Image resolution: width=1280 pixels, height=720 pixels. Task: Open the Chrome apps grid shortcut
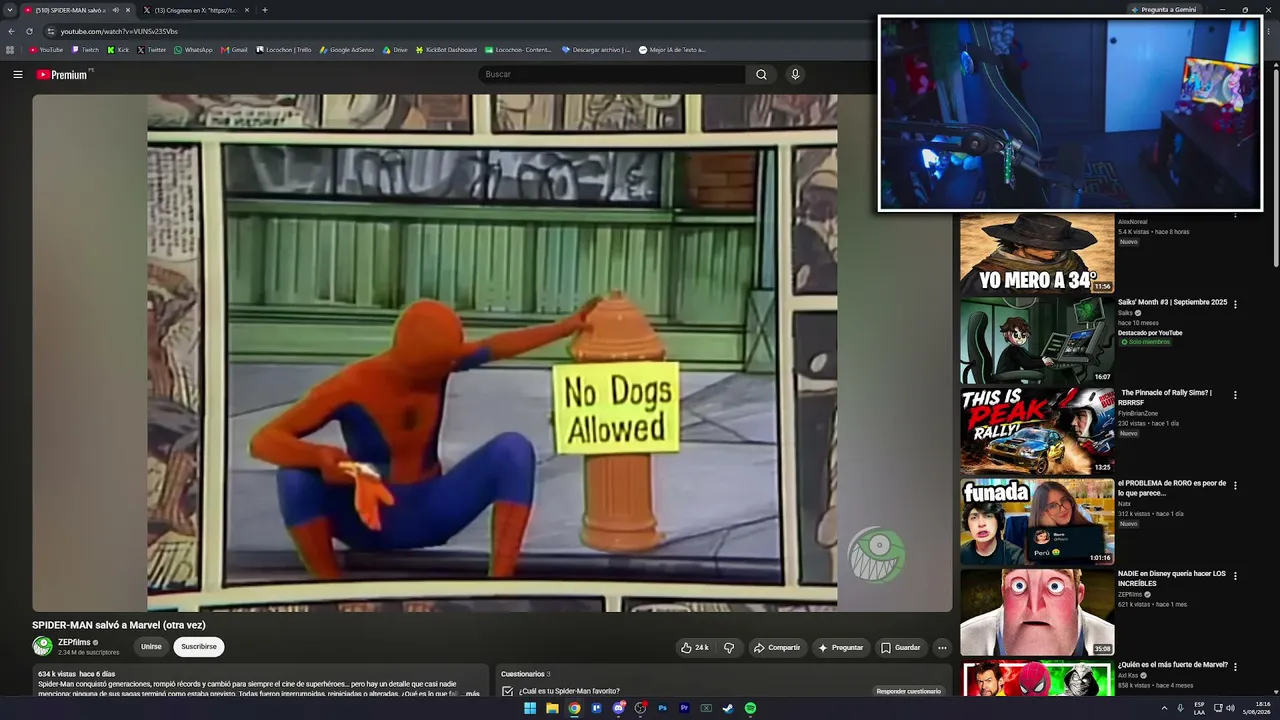pyautogui.click(x=10, y=49)
